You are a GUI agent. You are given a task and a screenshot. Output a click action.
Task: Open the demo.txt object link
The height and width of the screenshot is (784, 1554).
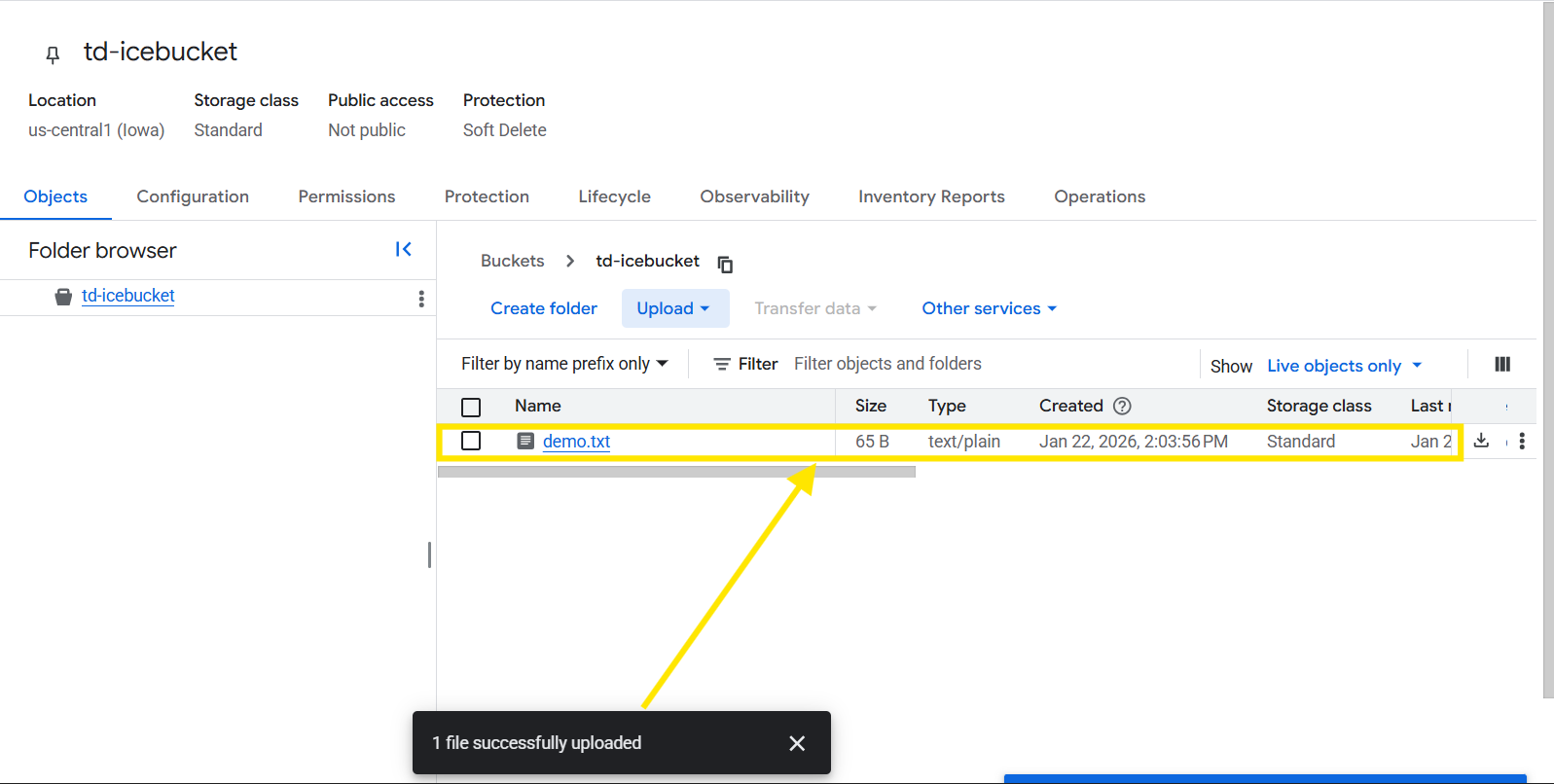(x=576, y=442)
